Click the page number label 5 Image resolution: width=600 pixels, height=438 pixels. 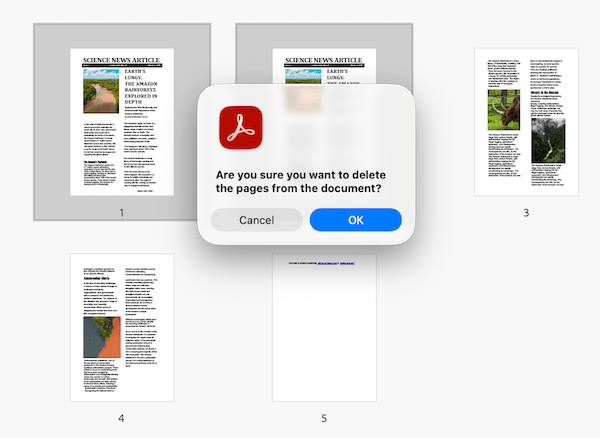324,418
